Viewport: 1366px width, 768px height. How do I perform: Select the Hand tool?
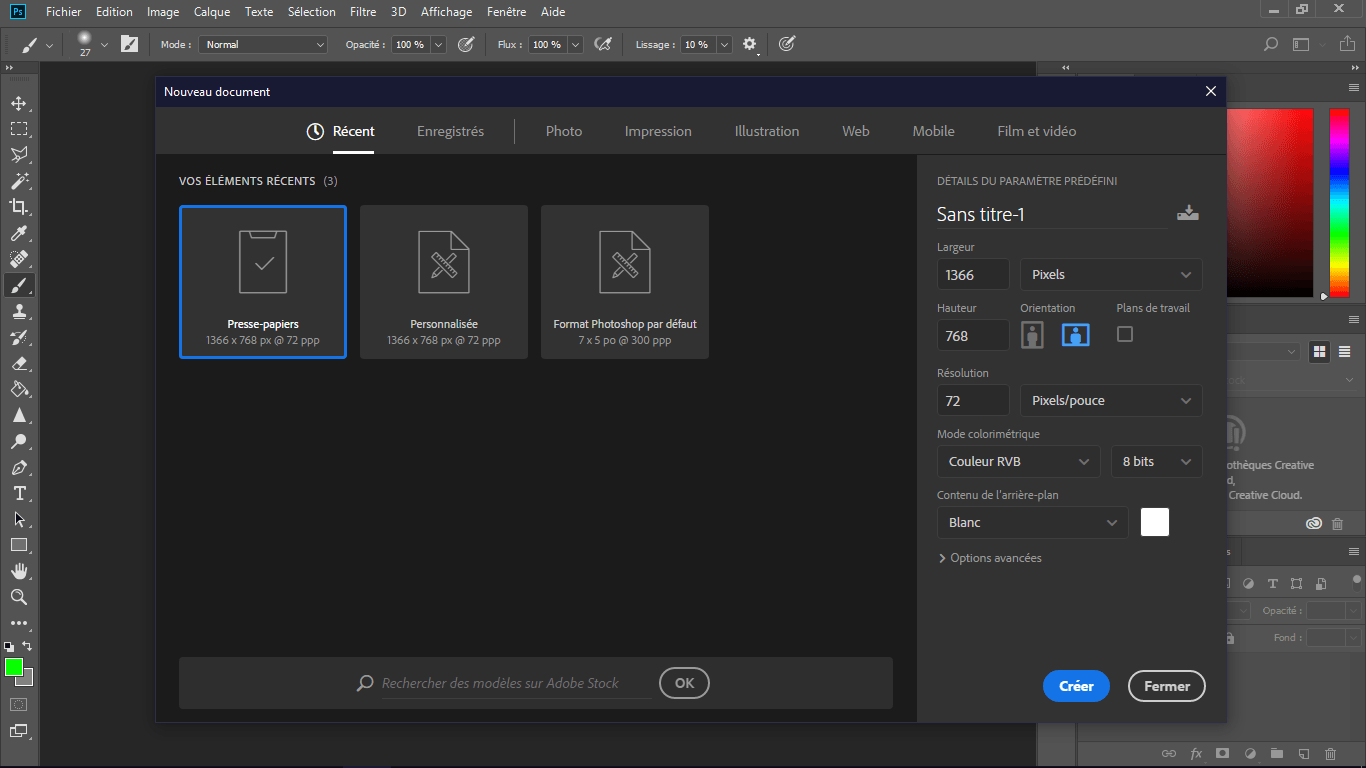tap(18, 571)
